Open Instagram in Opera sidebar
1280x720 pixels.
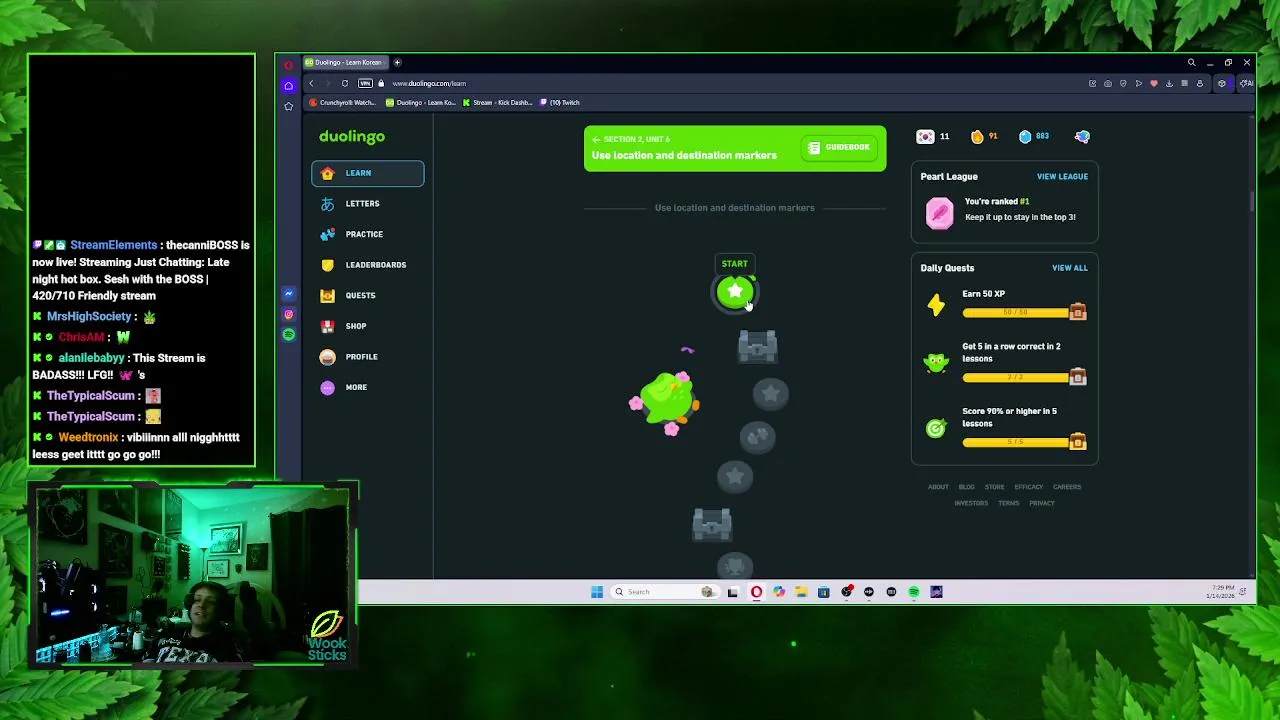click(289, 314)
